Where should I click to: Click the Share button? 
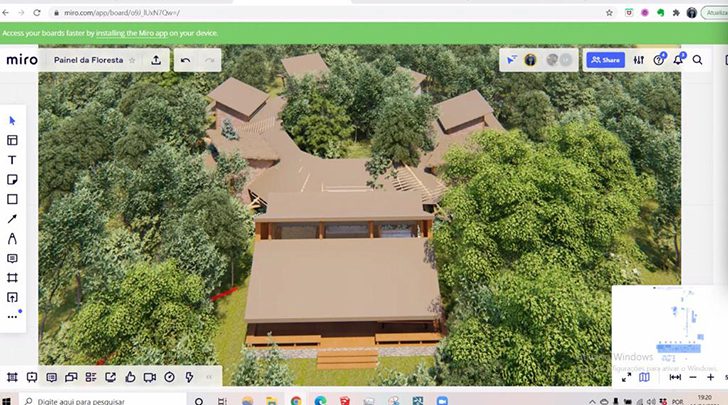pos(605,60)
